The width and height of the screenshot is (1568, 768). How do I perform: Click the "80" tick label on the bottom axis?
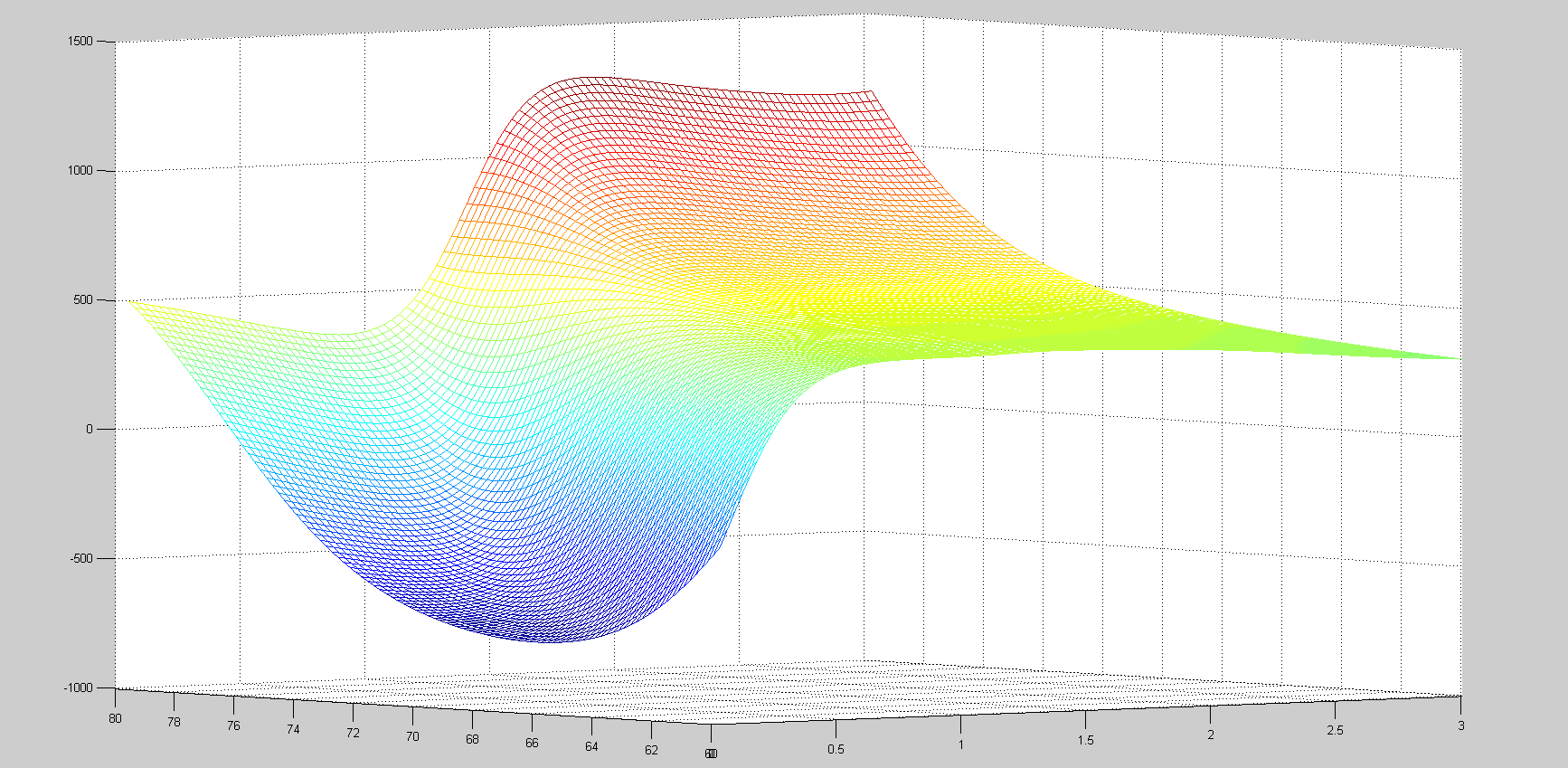tap(115, 719)
